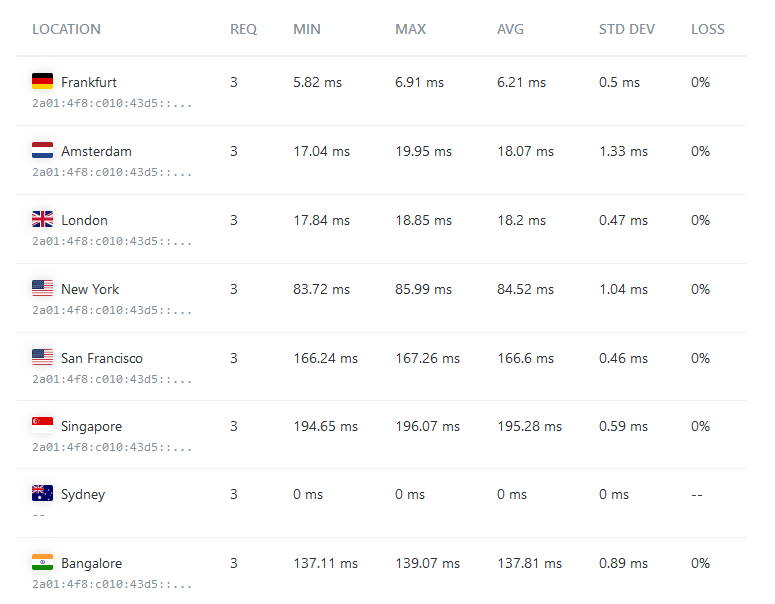Click the Sydney loss value dashes
This screenshot has height=604, width=775.
pyautogui.click(x=698, y=494)
